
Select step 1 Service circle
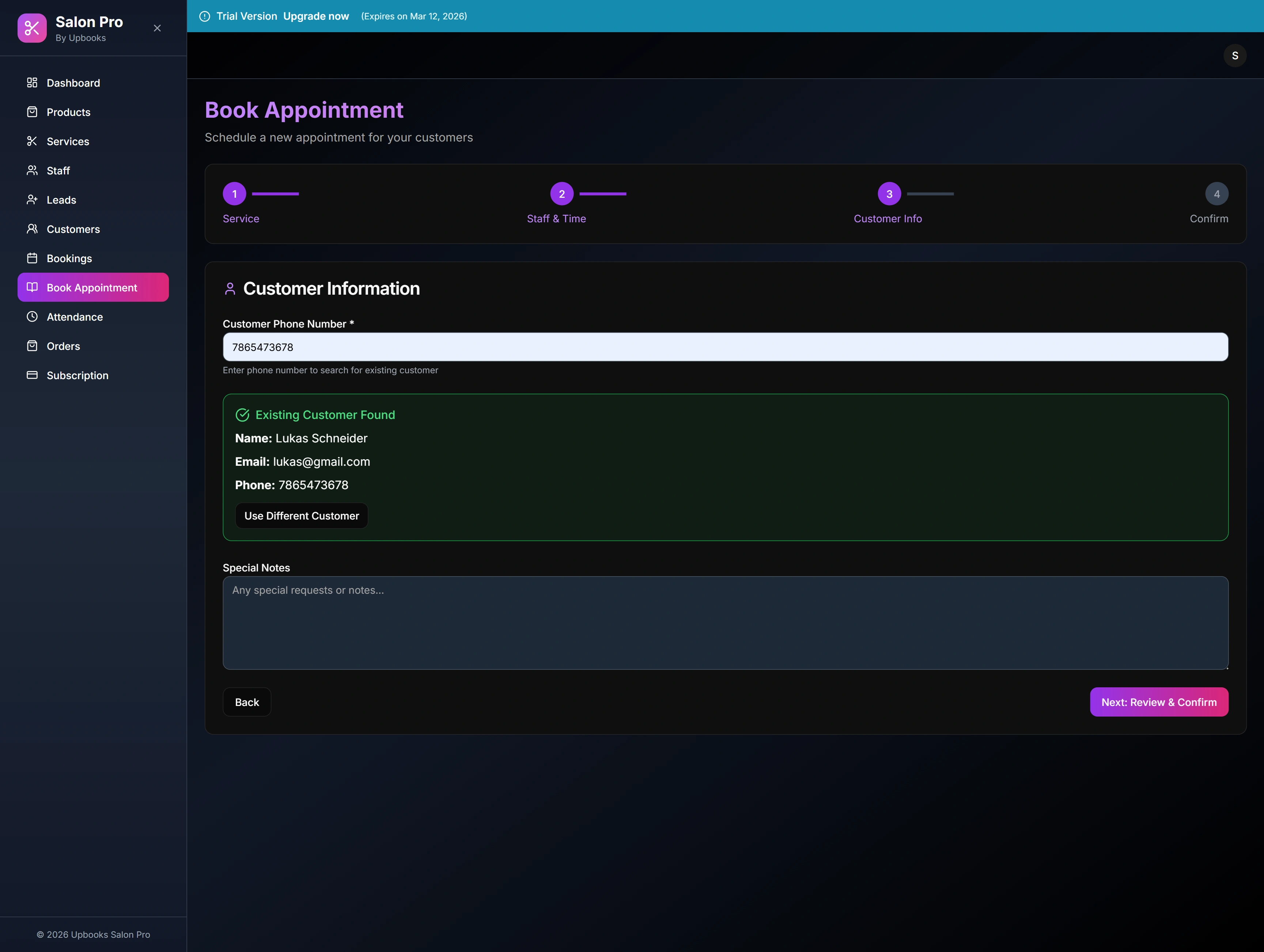click(234, 194)
